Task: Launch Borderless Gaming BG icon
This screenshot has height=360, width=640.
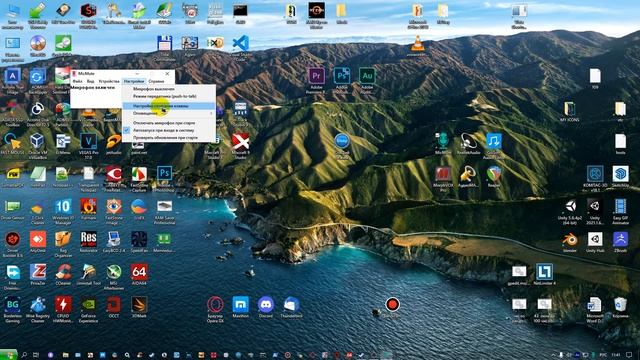Action: [13, 304]
